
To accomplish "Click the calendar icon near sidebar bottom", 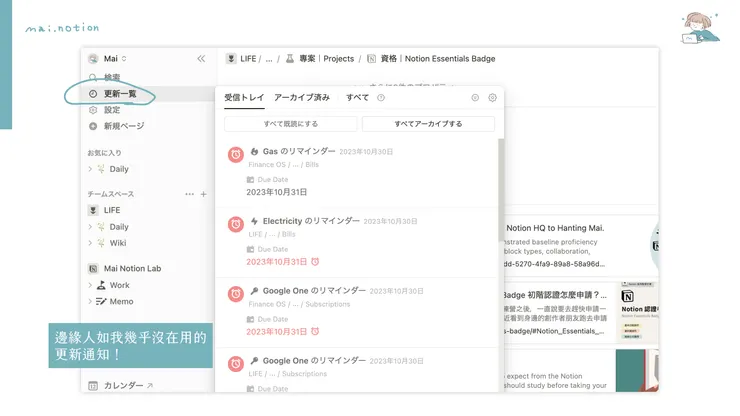I will point(93,385).
